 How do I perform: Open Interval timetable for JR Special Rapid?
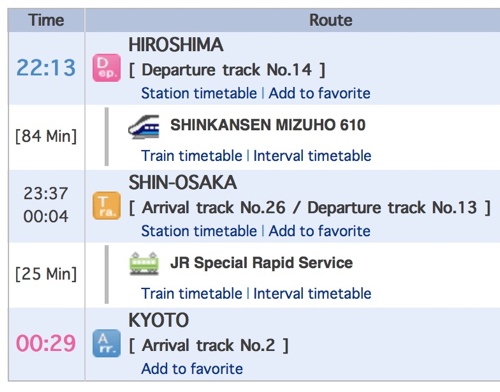(x=312, y=294)
